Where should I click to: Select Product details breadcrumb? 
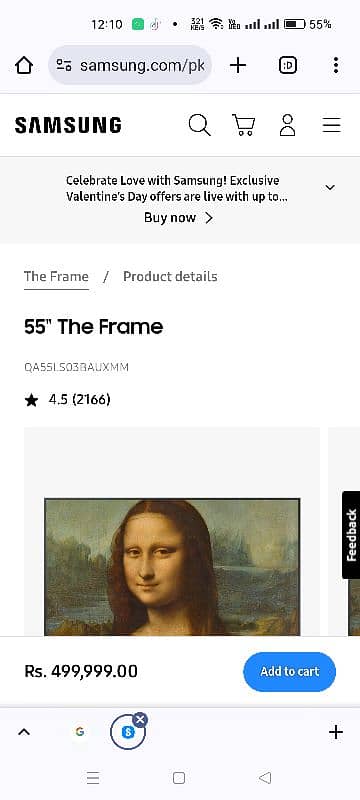click(170, 277)
